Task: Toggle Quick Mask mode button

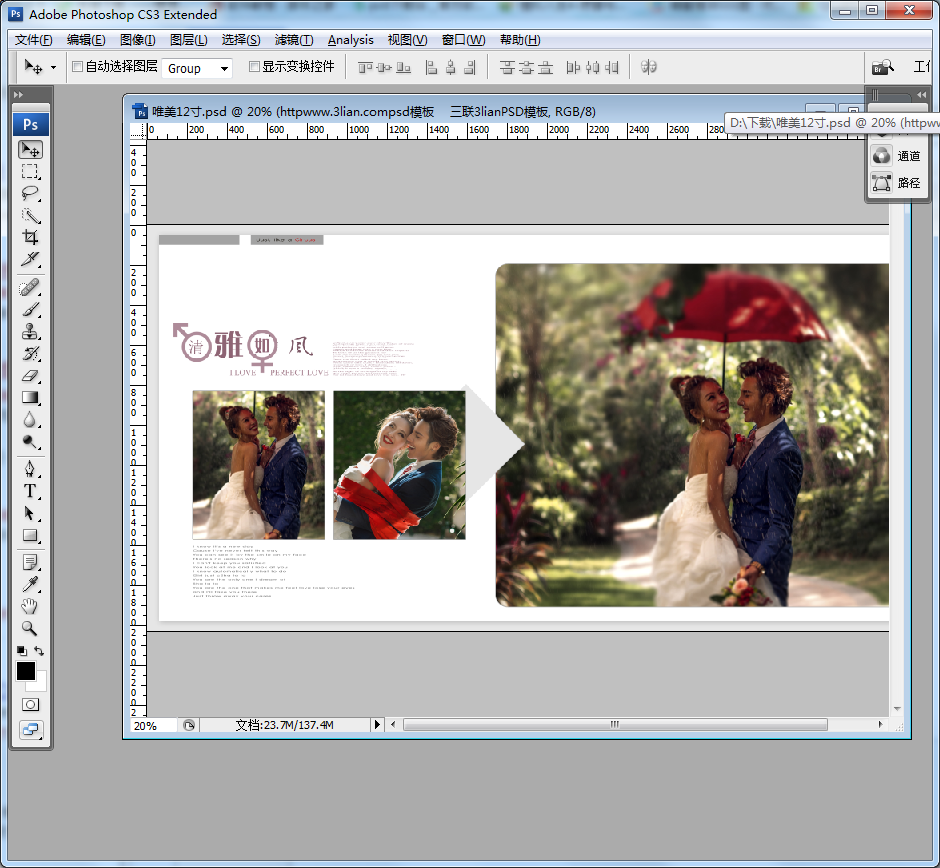Action: (30, 704)
